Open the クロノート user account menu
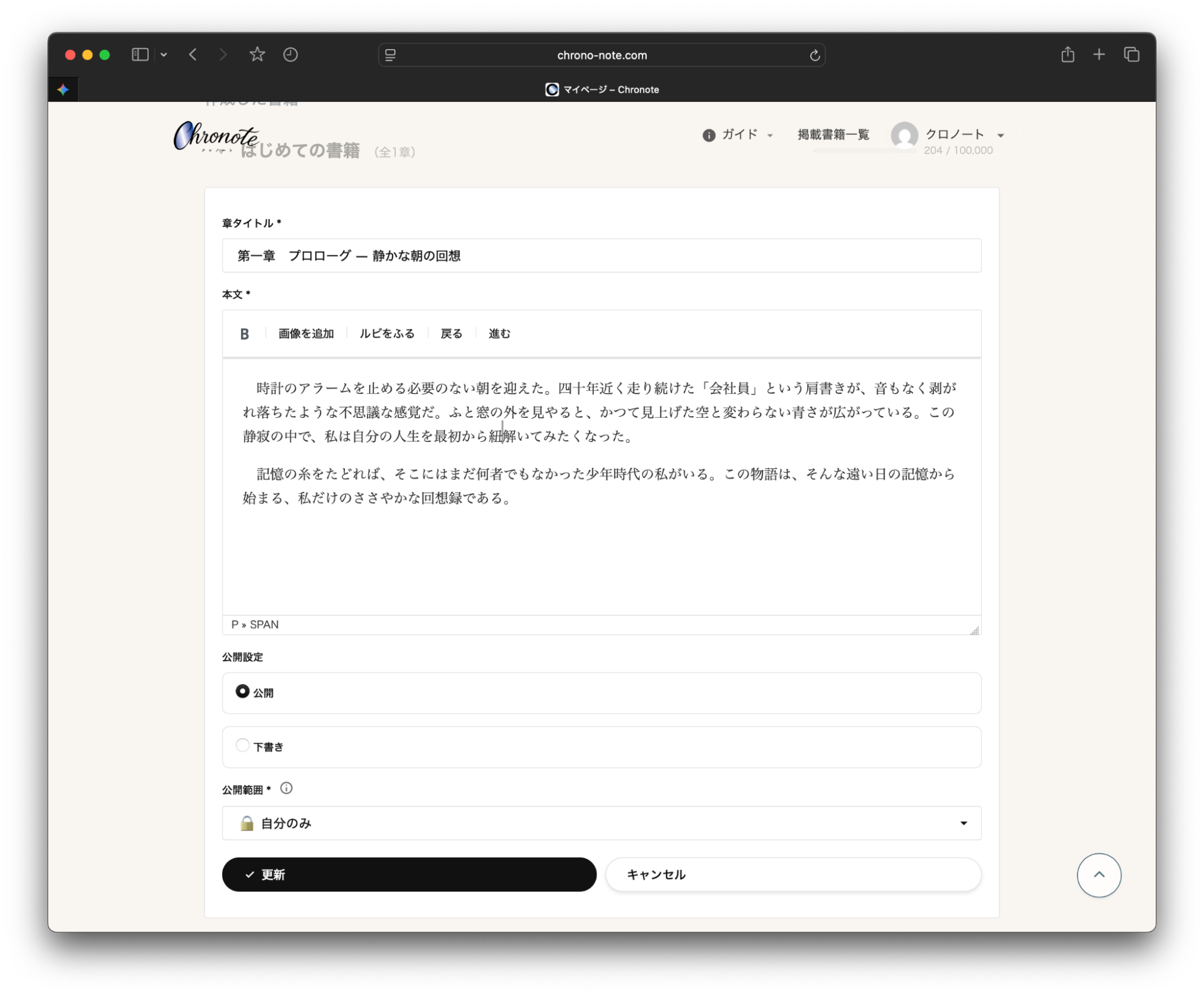 (953, 135)
